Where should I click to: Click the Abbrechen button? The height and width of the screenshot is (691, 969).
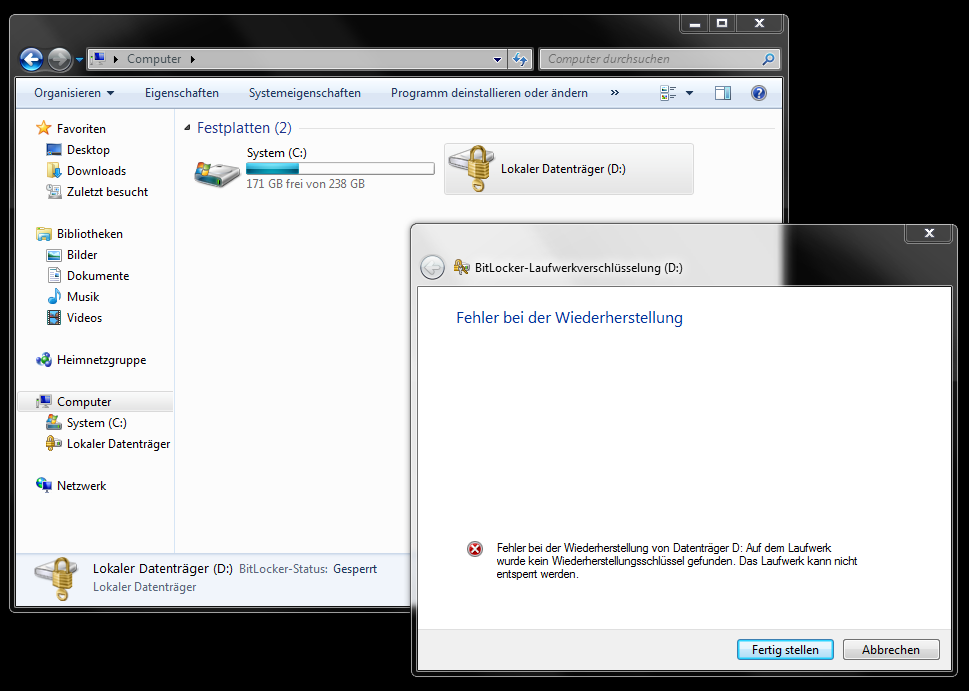[891, 650]
